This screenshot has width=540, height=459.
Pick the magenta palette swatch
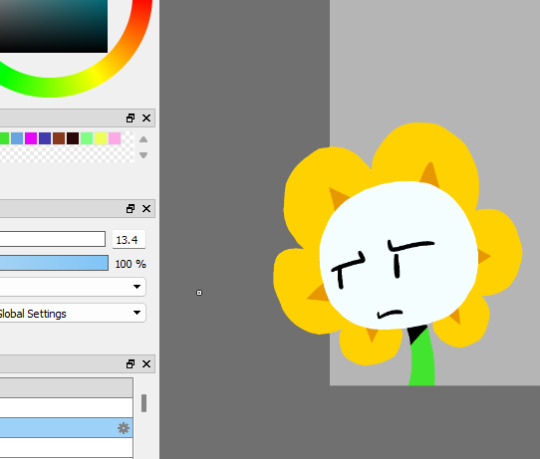[31, 138]
